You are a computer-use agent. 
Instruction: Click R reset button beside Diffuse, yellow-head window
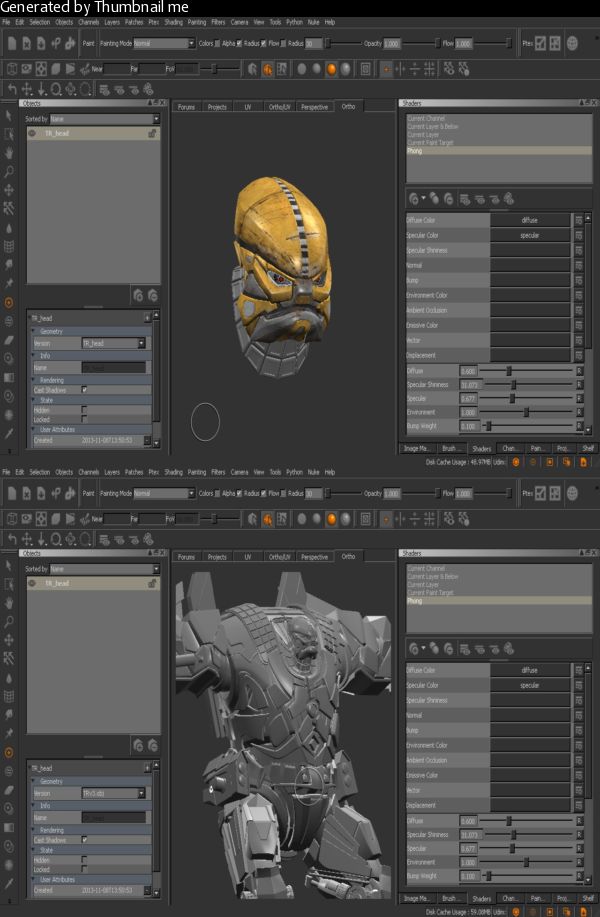tap(579, 371)
